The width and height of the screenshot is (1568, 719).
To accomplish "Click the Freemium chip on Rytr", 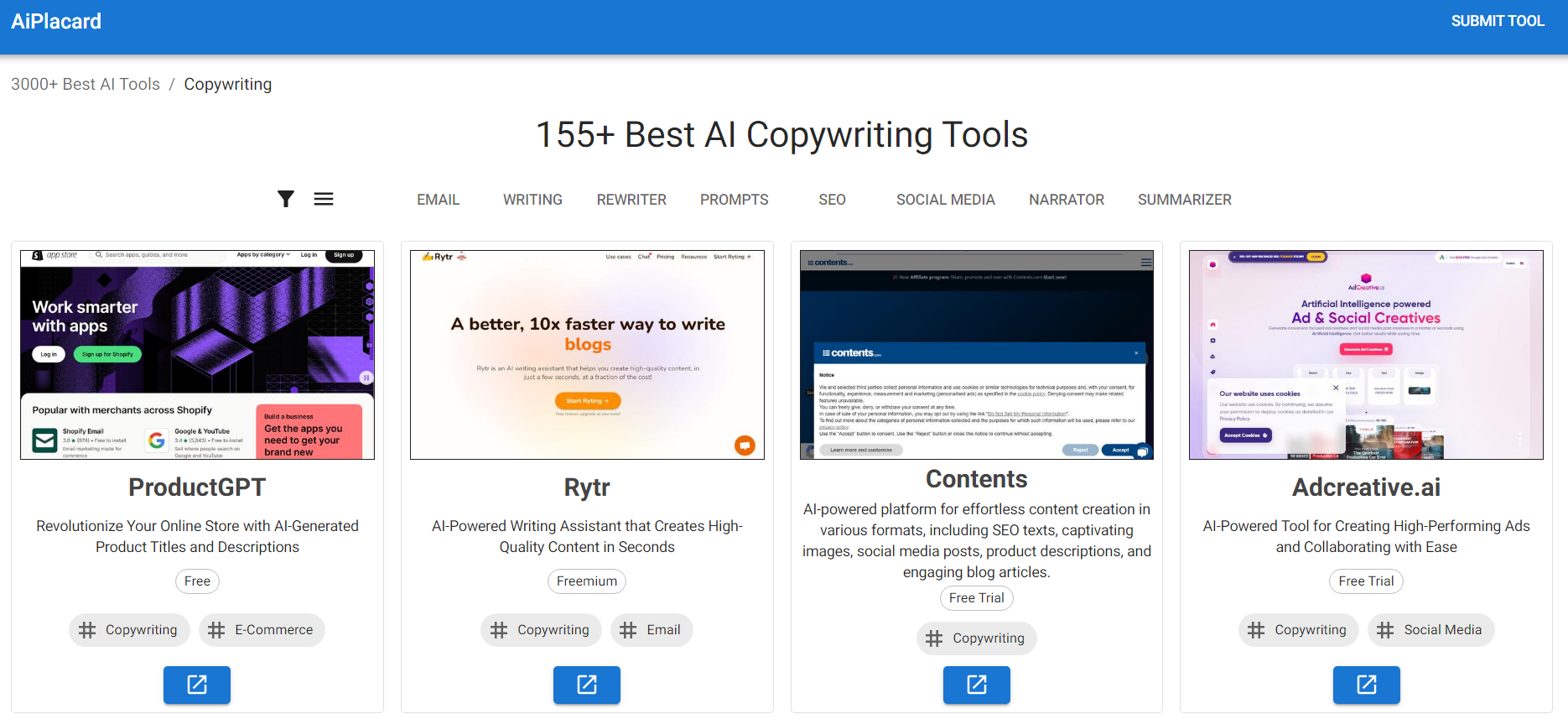I will pyautogui.click(x=587, y=581).
